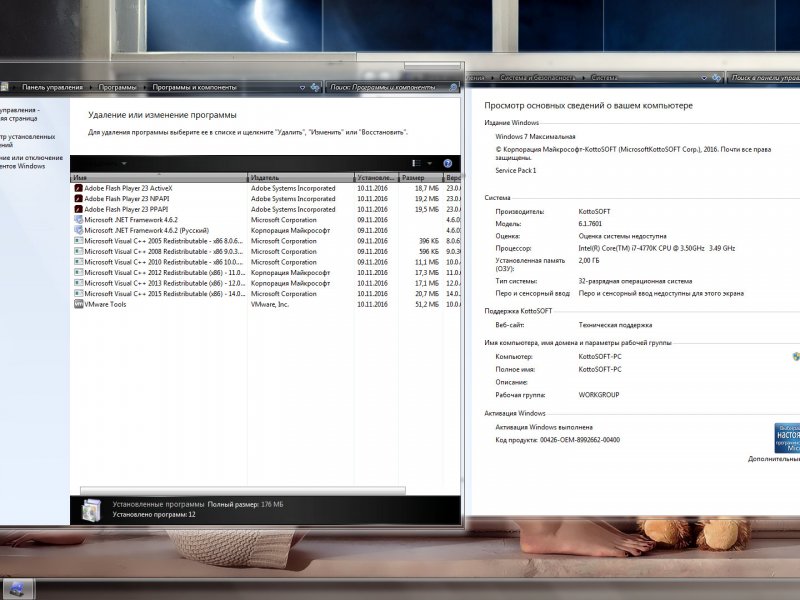The image size is (800, 600).
Task: Go to Панель управления in the breadcrumb
Action: click(52, 87)
